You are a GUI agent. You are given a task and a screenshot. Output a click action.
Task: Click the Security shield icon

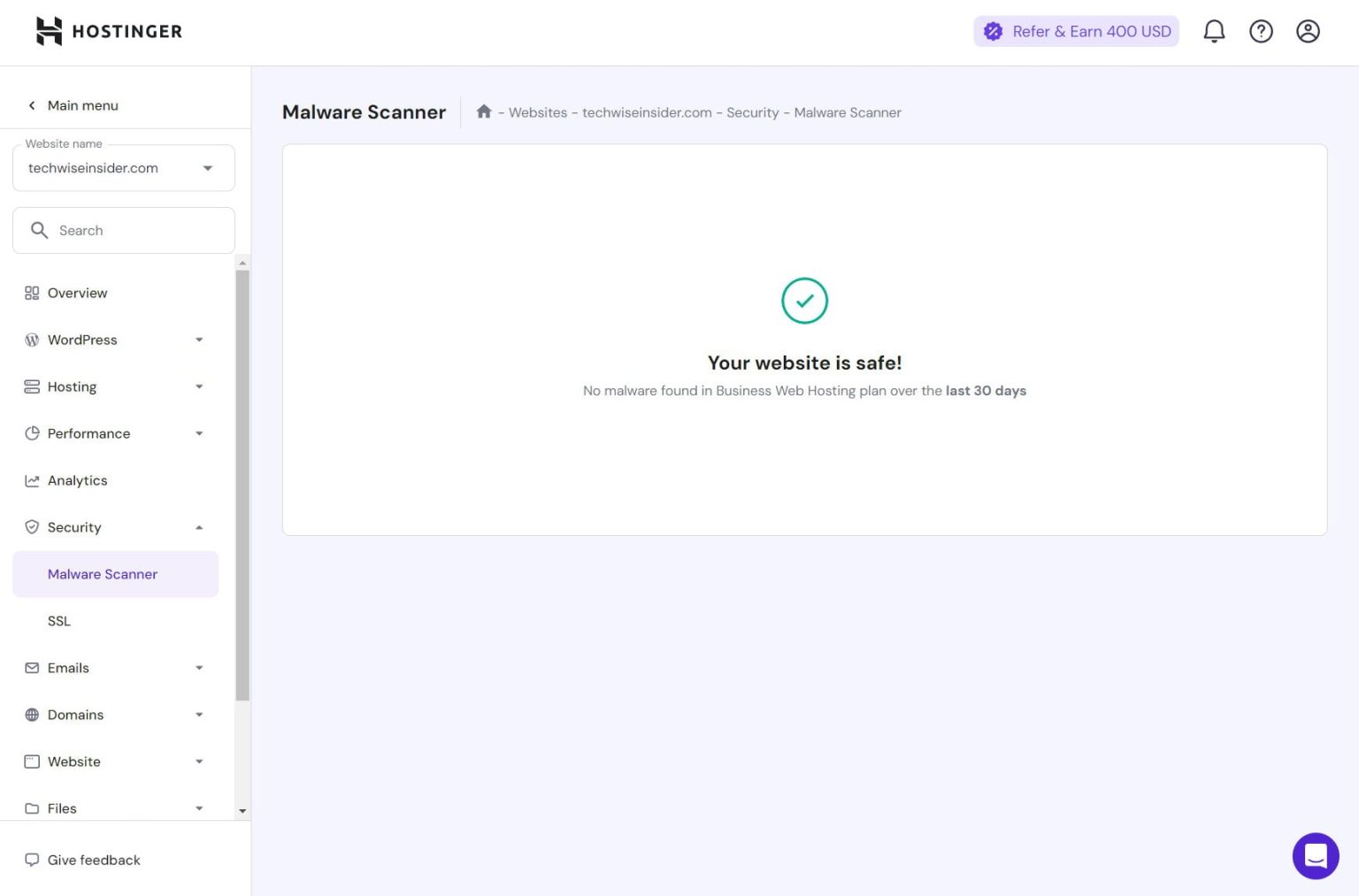click(x=32, y=526)
